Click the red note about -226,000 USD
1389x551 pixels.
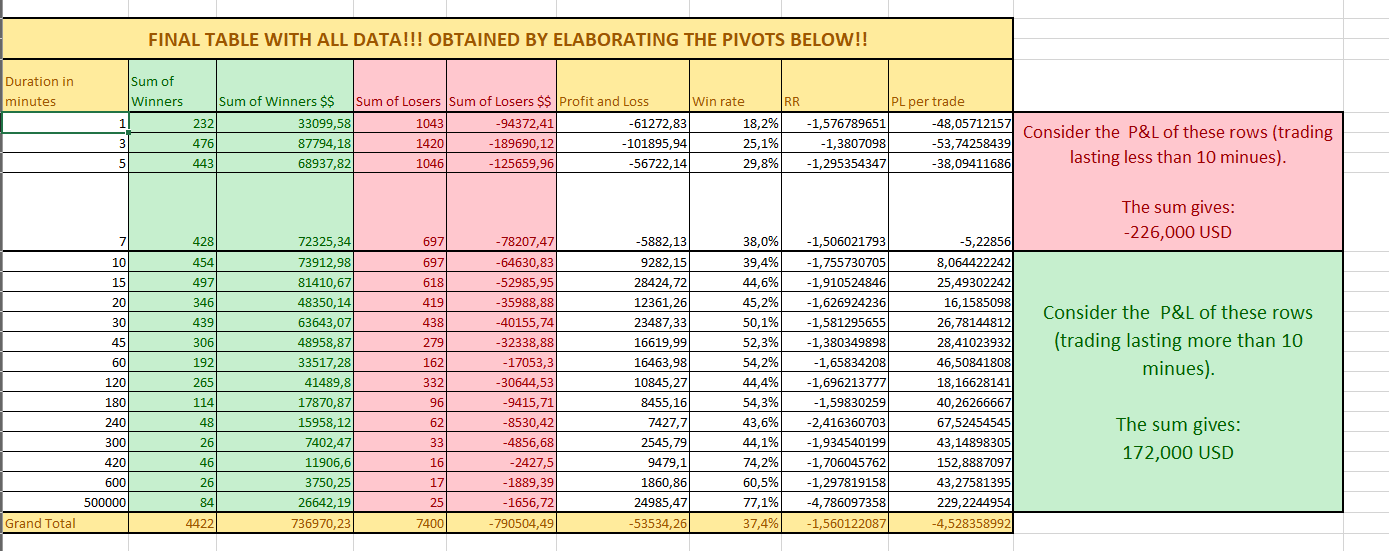(1178, 181)
